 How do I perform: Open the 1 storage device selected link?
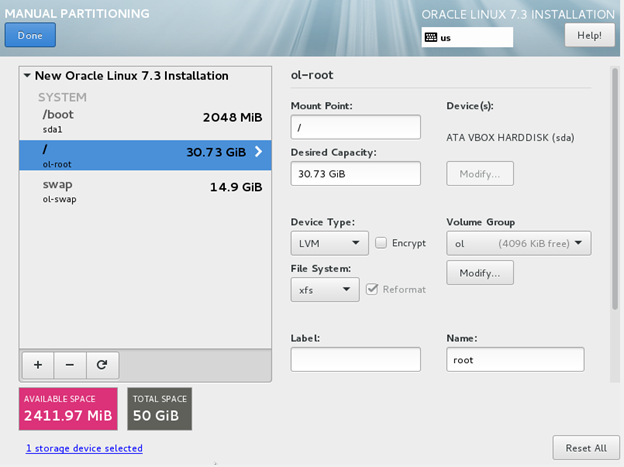[x=84, y=448]
